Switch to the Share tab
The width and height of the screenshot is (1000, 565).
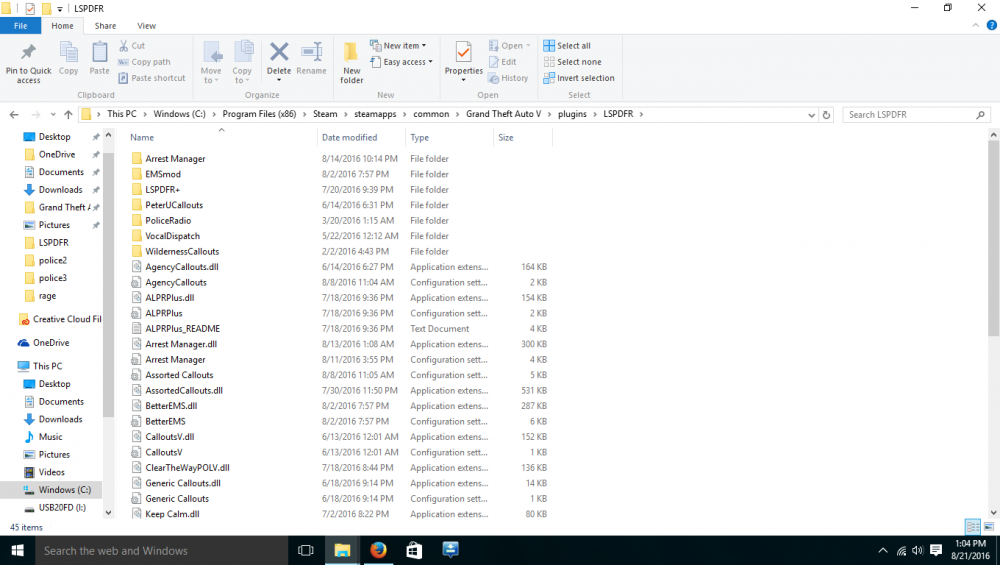(x=105, y=26)
